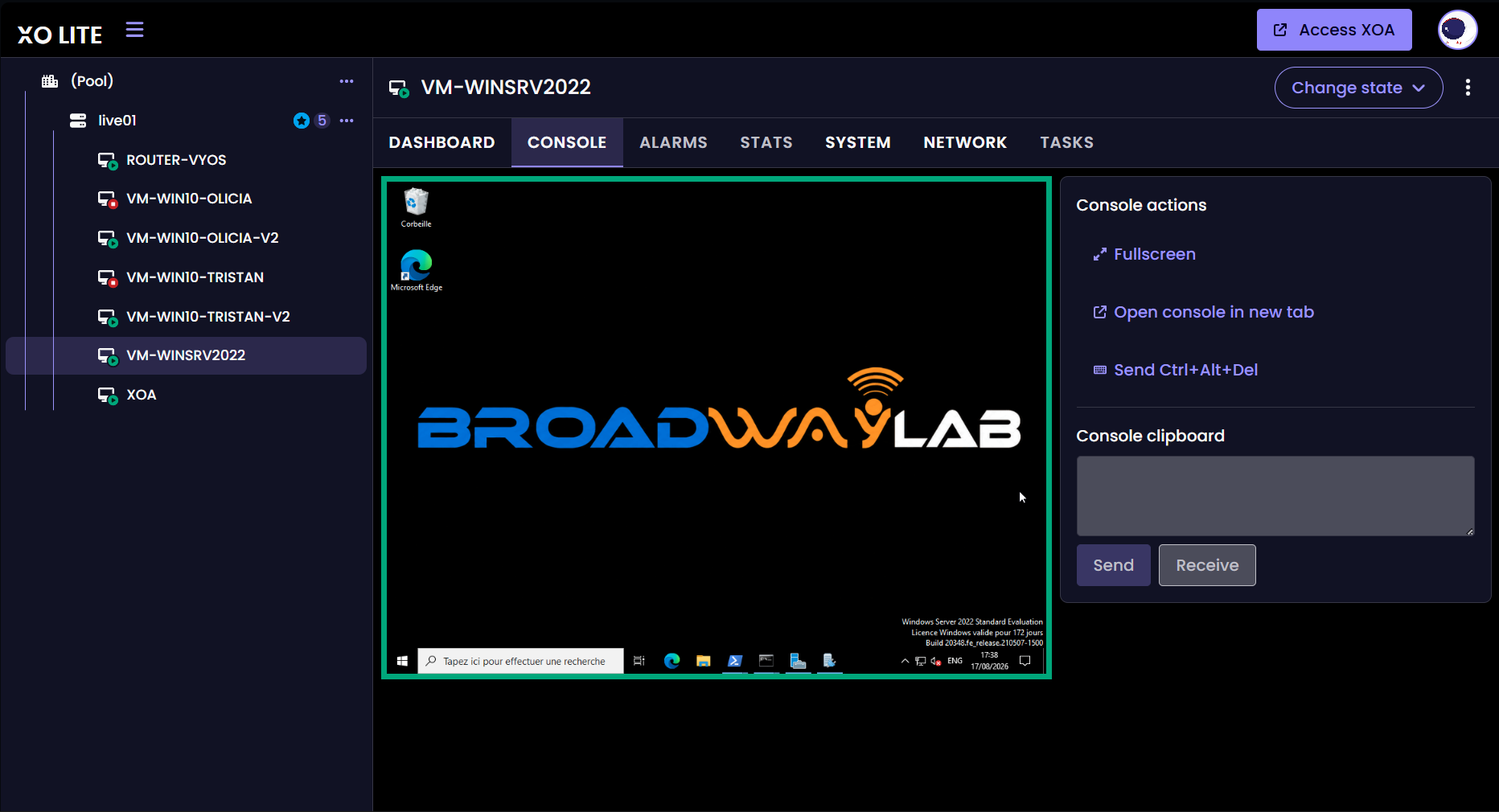Viewport: 1499px width, 812px height.
Task: Select VM-WIN10-OLICIA in the tree
Action: [187, 199]
